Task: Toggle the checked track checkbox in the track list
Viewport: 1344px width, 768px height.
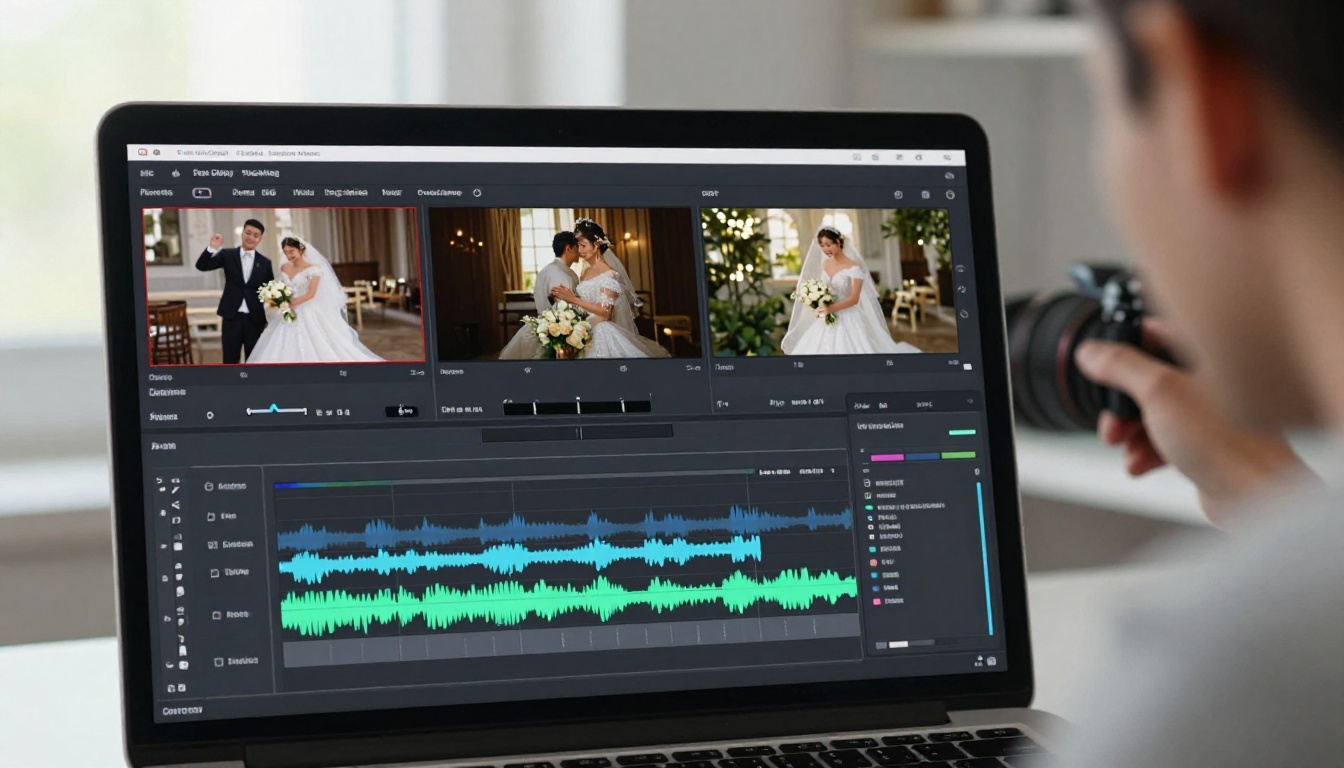Action: pos(213,545)
